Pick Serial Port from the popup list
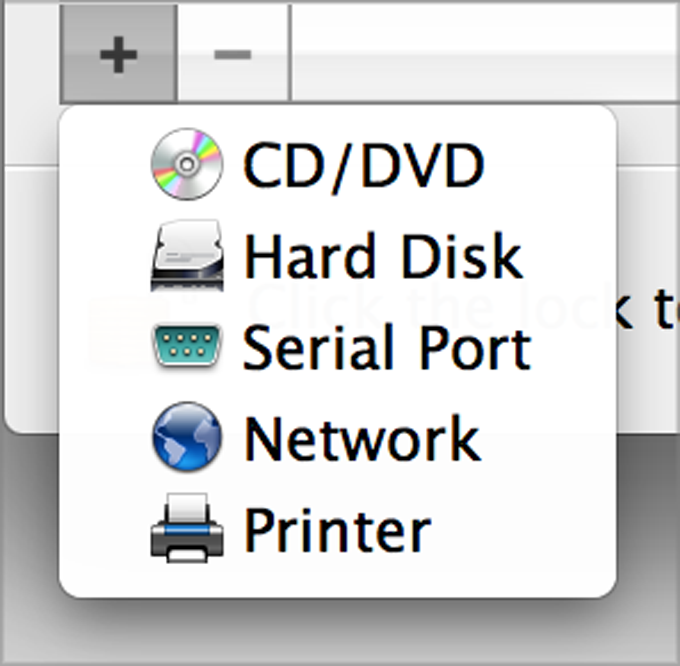 387,347
